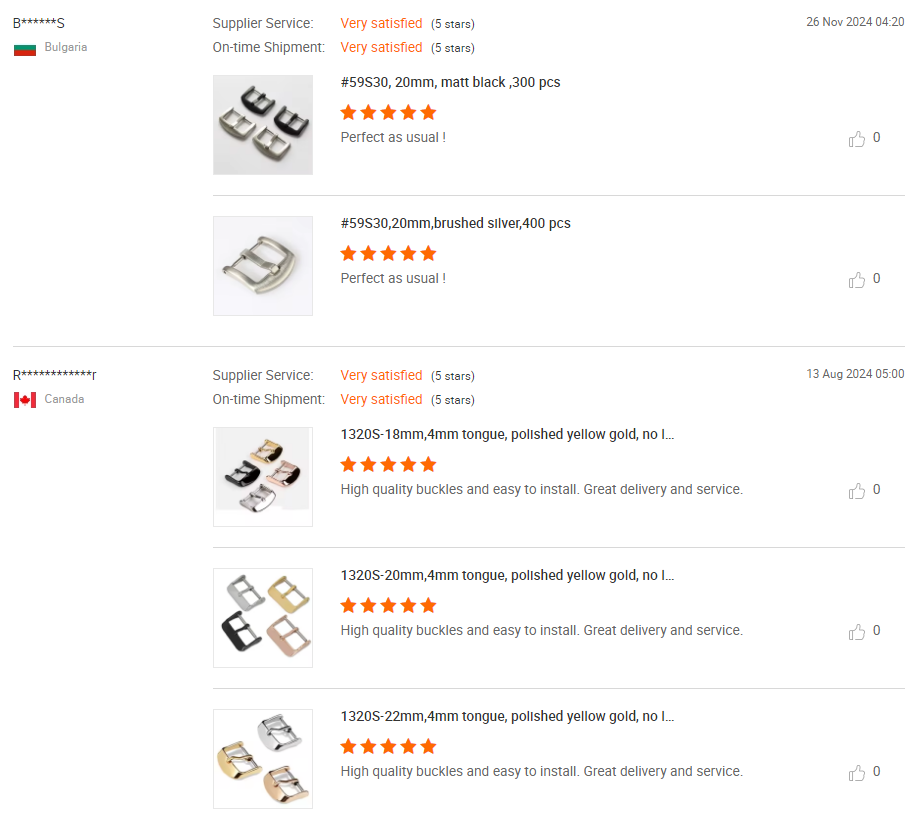Open "#59S30, 20mm, matt black, 300 pcs" product link
This screenshot has height=817, width=921.
[x=450, y=82]
